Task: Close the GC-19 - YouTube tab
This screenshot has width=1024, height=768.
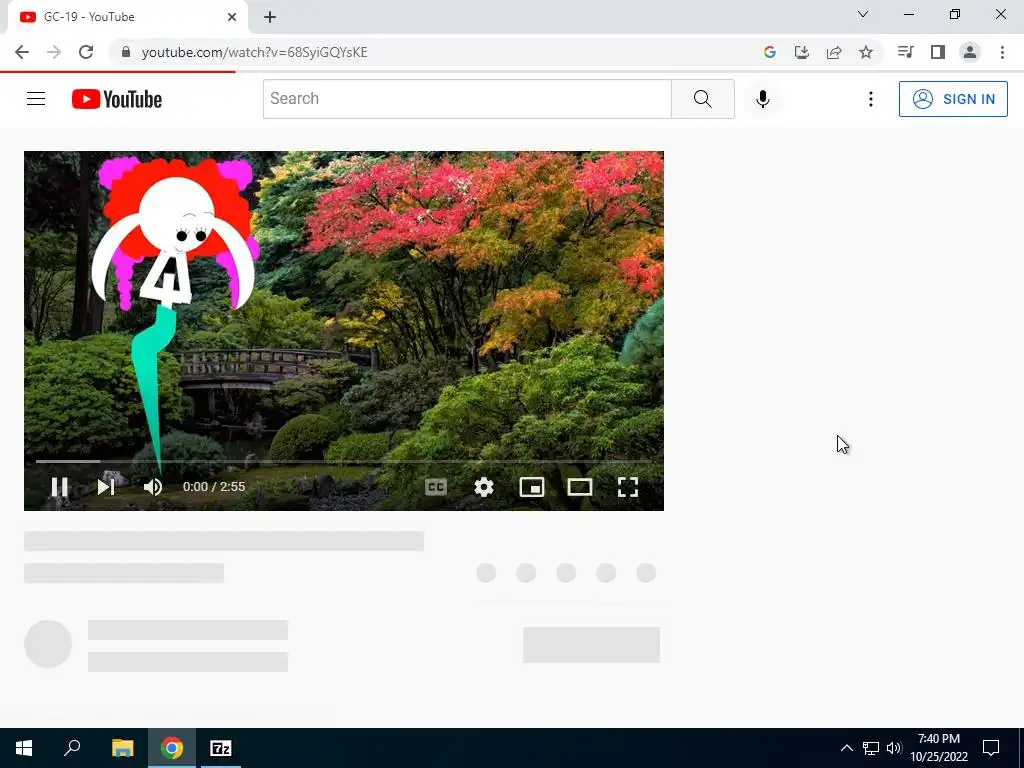Action: pyautogui.click(x=232, y=17)
